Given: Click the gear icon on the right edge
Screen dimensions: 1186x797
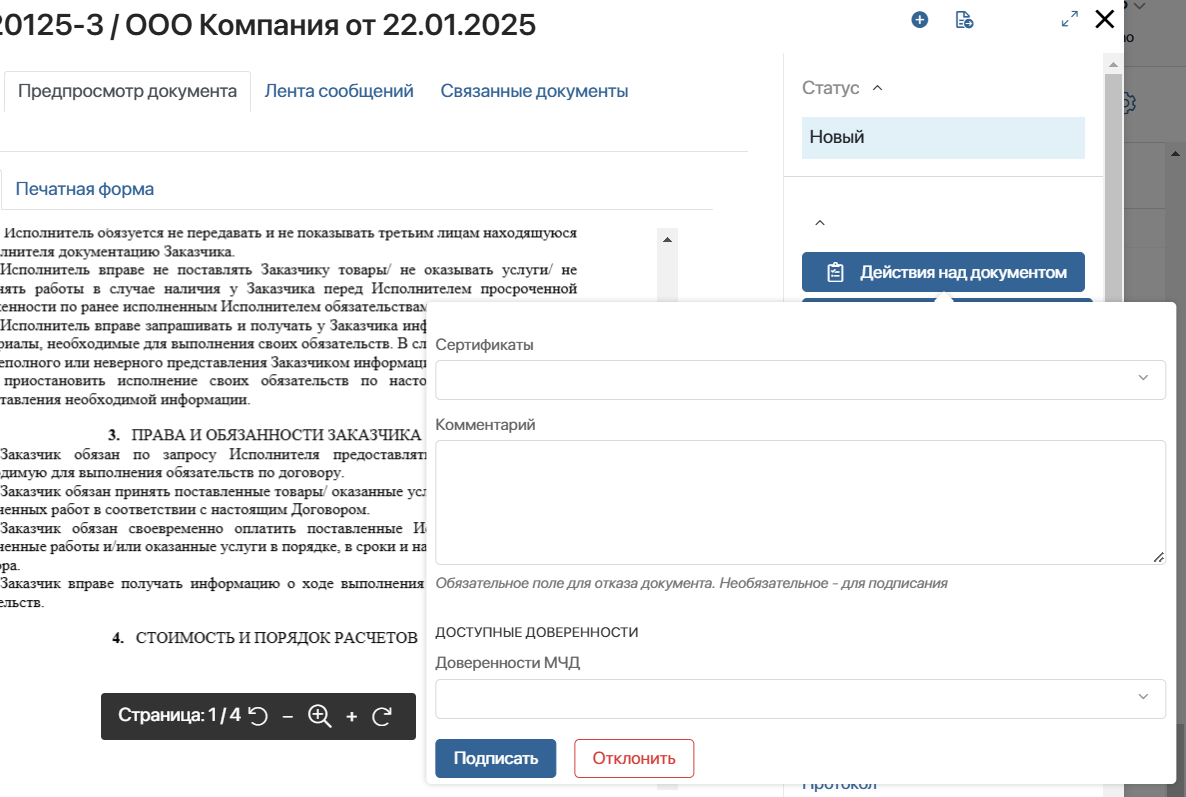Looking at the screenshot, I should (x=1130, y=102).
